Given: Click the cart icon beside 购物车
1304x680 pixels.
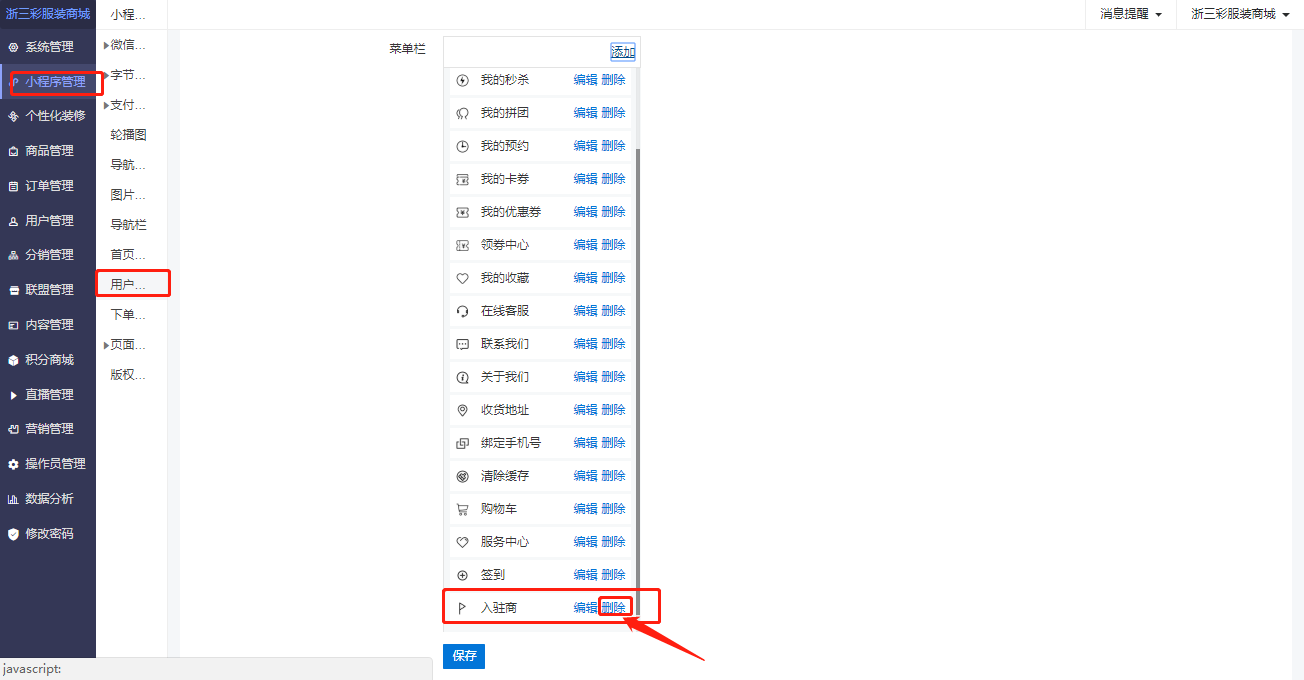Looking at the screenshot, I should (x=462, y=509).
